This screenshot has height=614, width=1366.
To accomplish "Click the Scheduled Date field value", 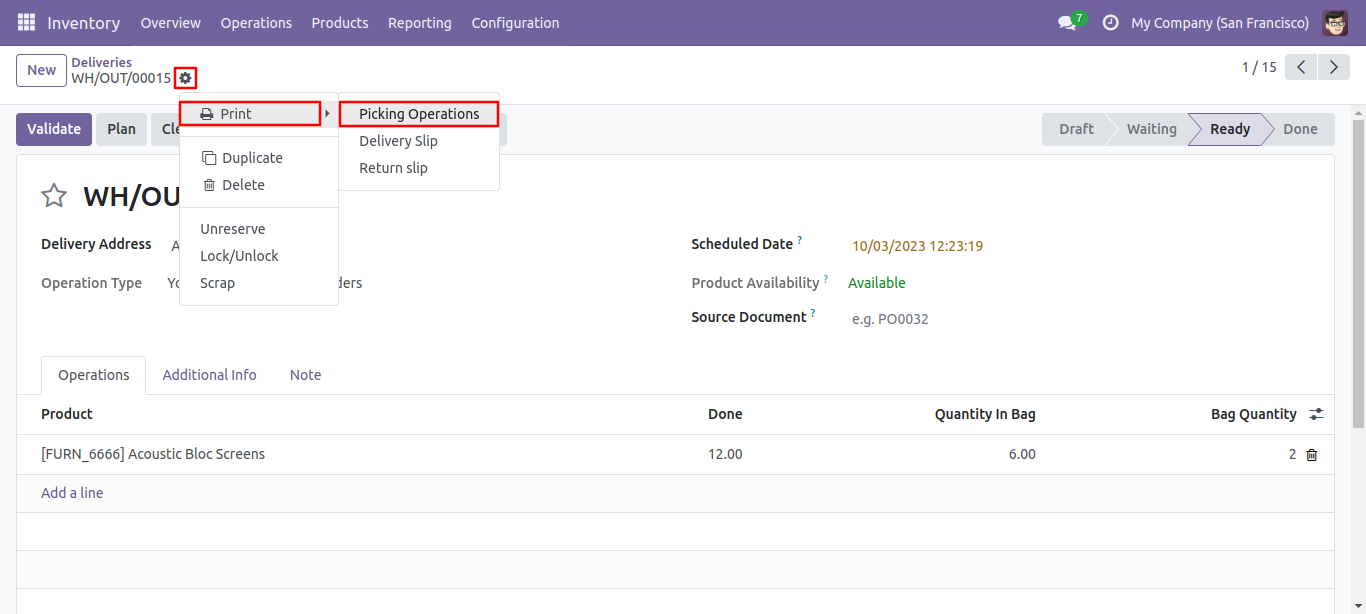I will 917,246.
